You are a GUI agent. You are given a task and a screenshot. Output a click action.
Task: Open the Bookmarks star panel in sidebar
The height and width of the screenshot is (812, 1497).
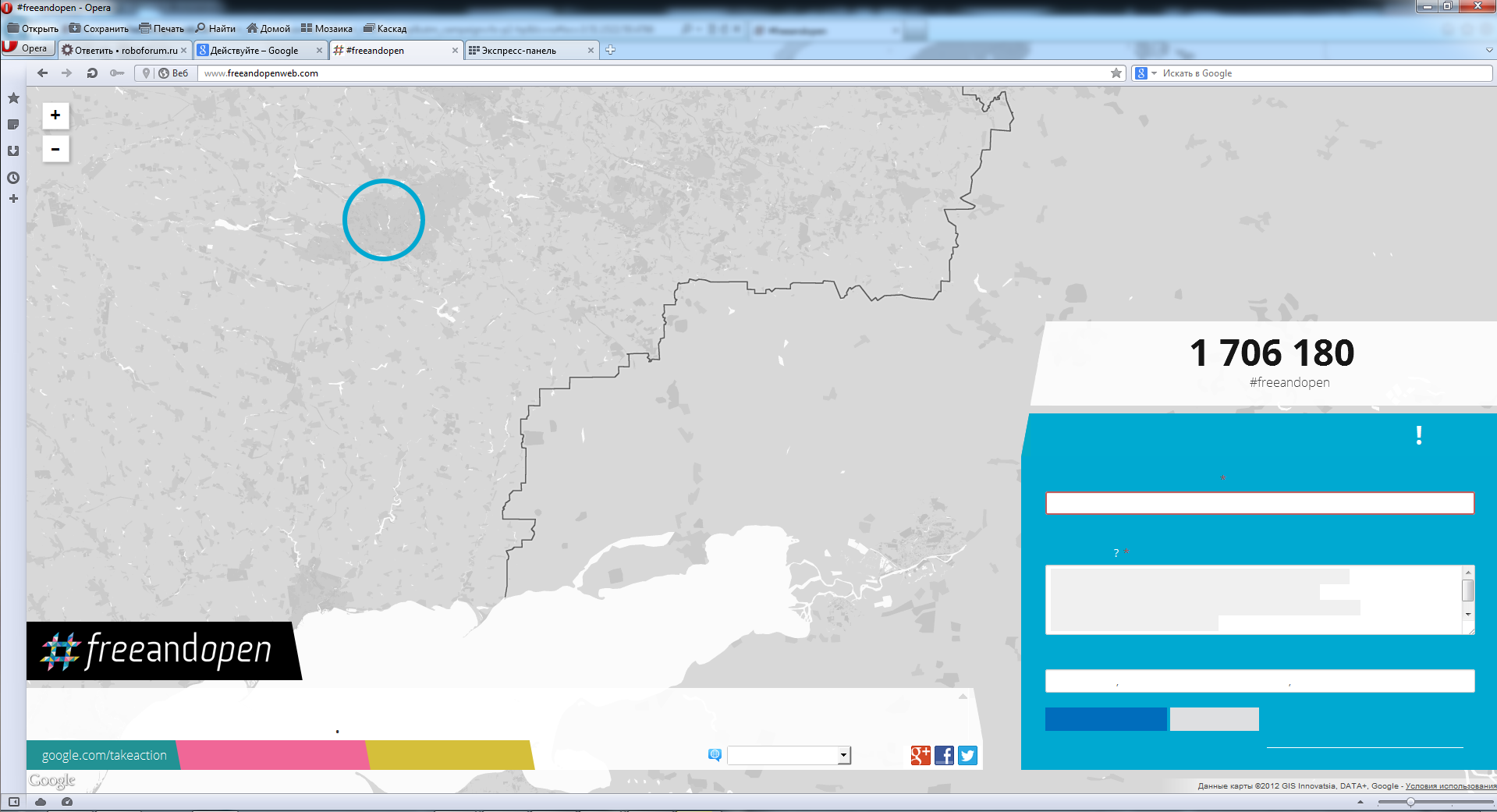13,98
